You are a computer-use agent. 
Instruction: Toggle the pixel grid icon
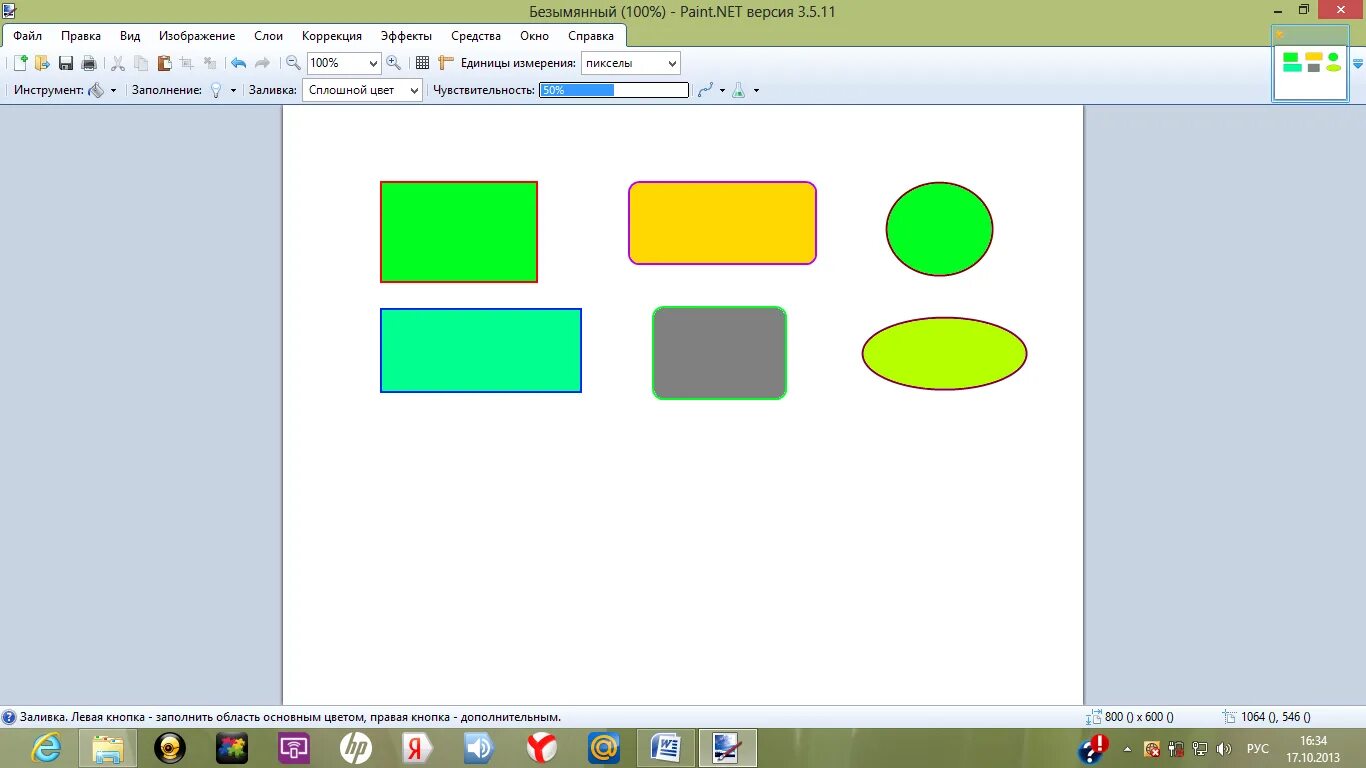[x=422, y=63]
